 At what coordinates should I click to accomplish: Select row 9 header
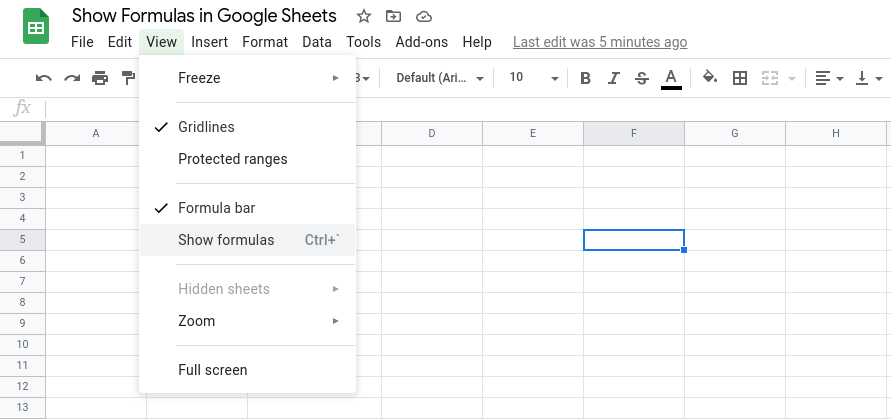pyautogui.click(x=22, y=323)
